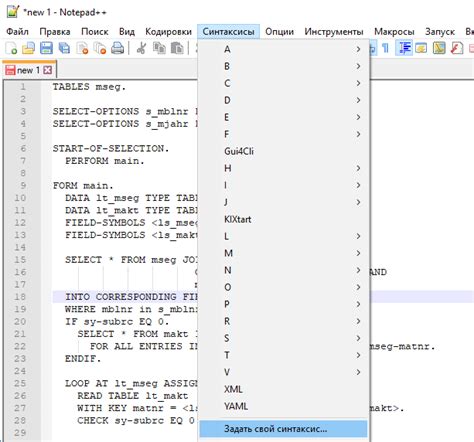Click IF sy-subrc EQ 0. on line 20
The image size is (474, 442).
click(117, 322)
